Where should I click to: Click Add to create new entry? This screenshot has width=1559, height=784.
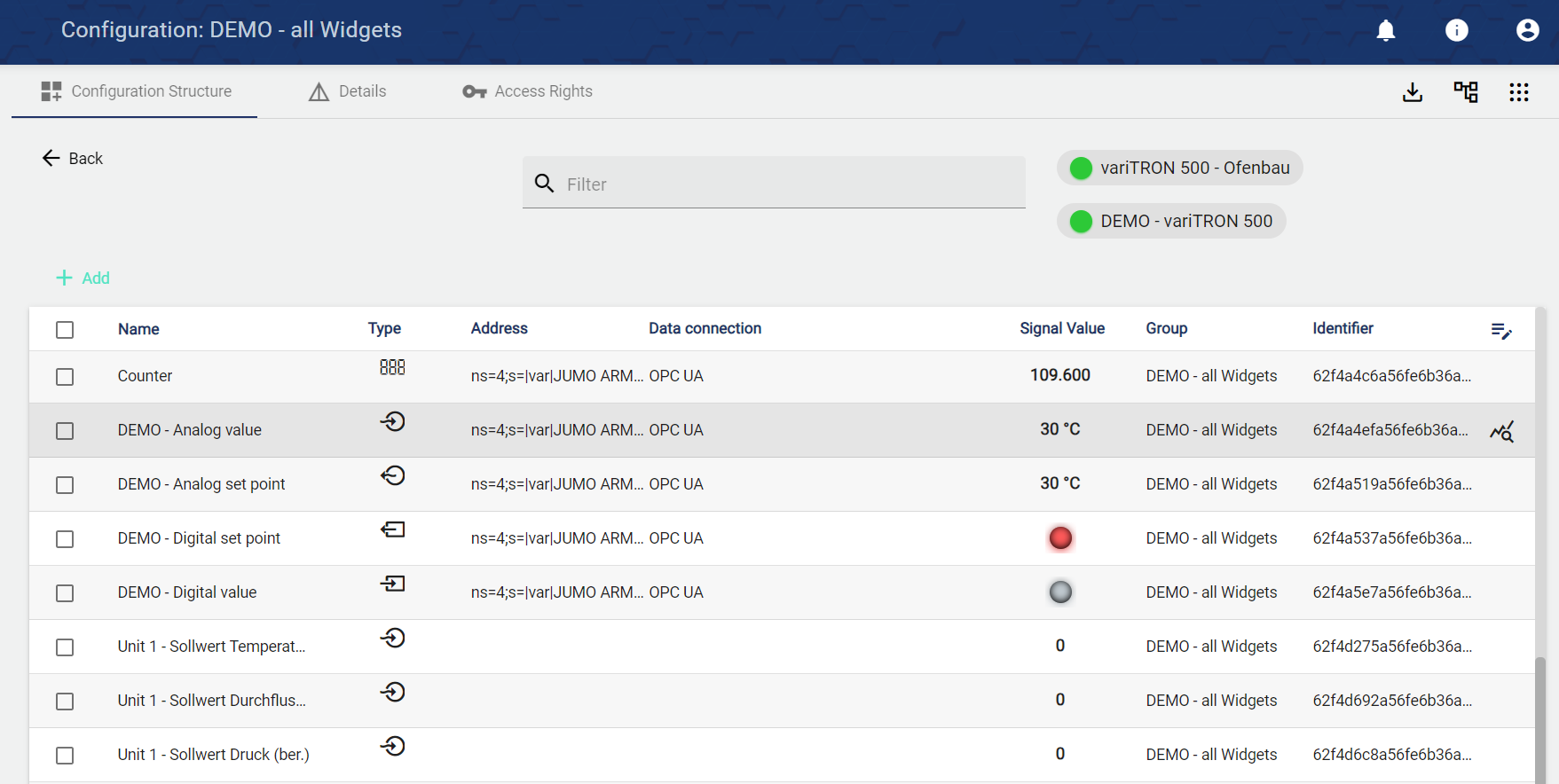(83, 278)
